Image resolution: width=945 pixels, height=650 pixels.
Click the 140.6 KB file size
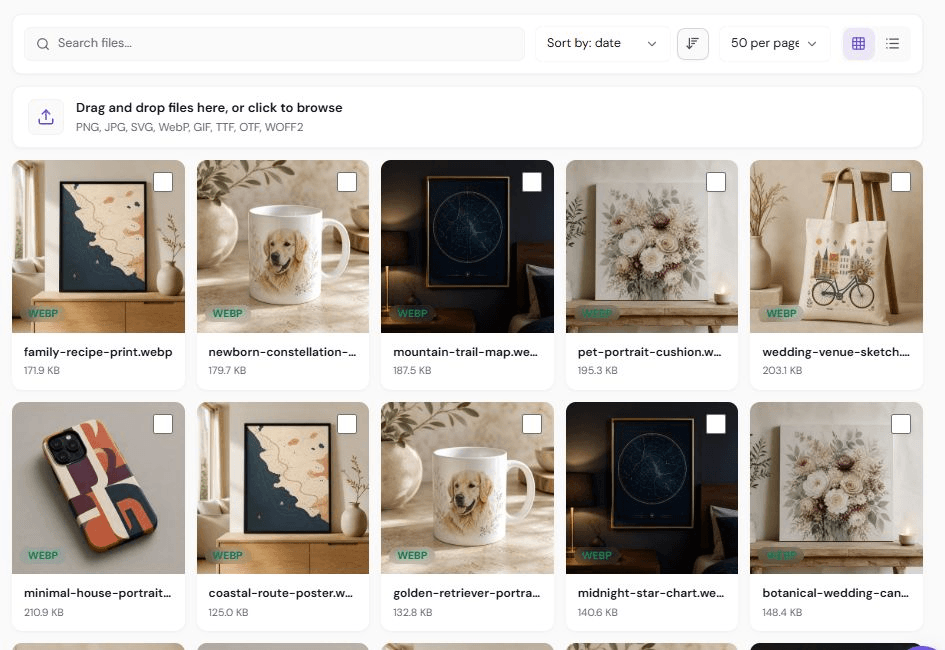[597, 613]
